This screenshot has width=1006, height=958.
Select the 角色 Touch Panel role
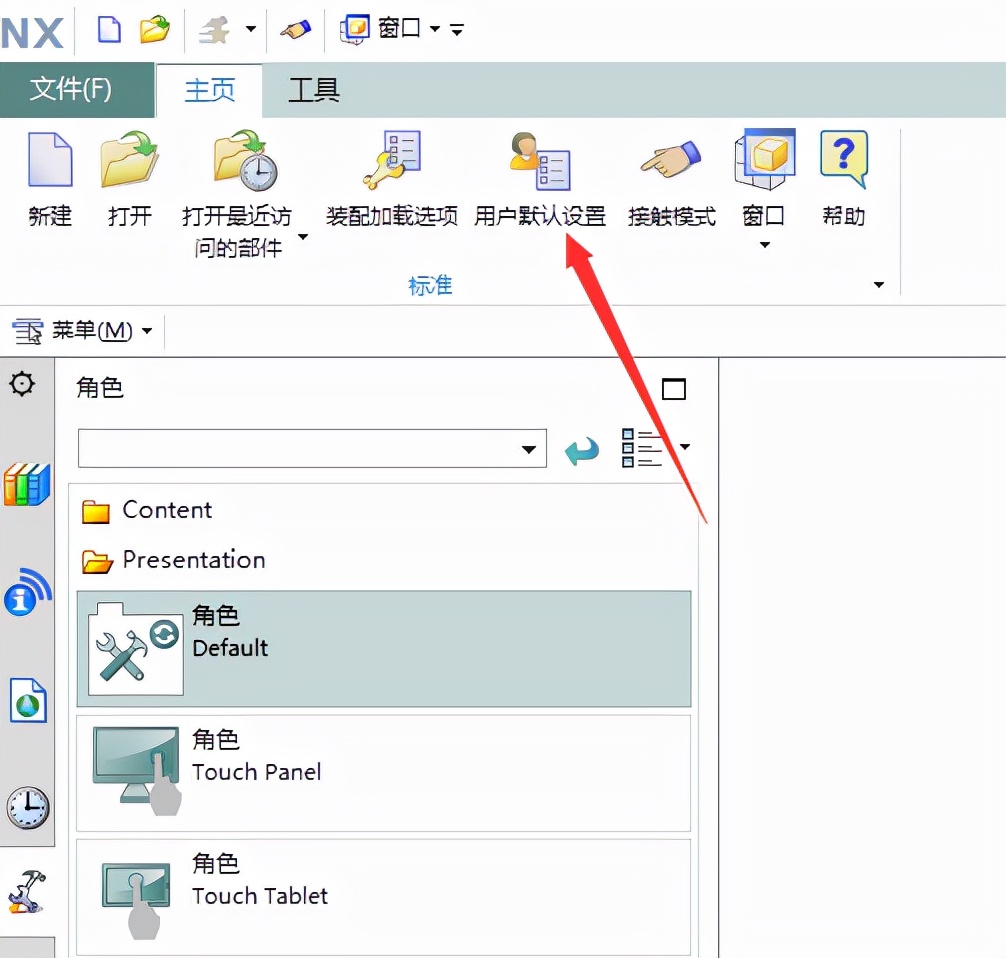pyautogui.click(x=384, y=773)
